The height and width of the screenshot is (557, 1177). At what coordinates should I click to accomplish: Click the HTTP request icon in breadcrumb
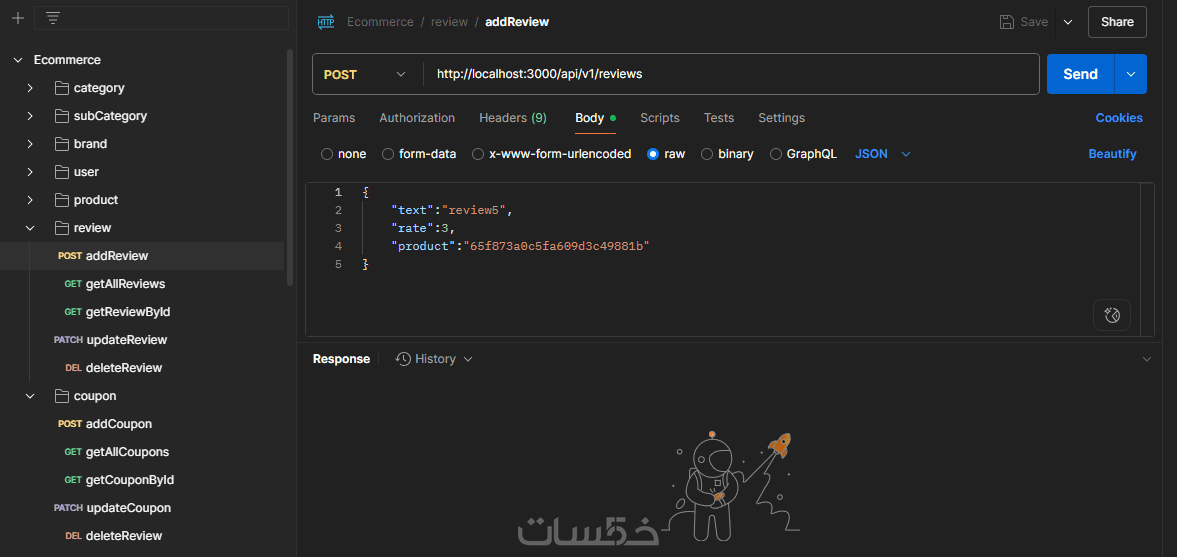[326, 22]
